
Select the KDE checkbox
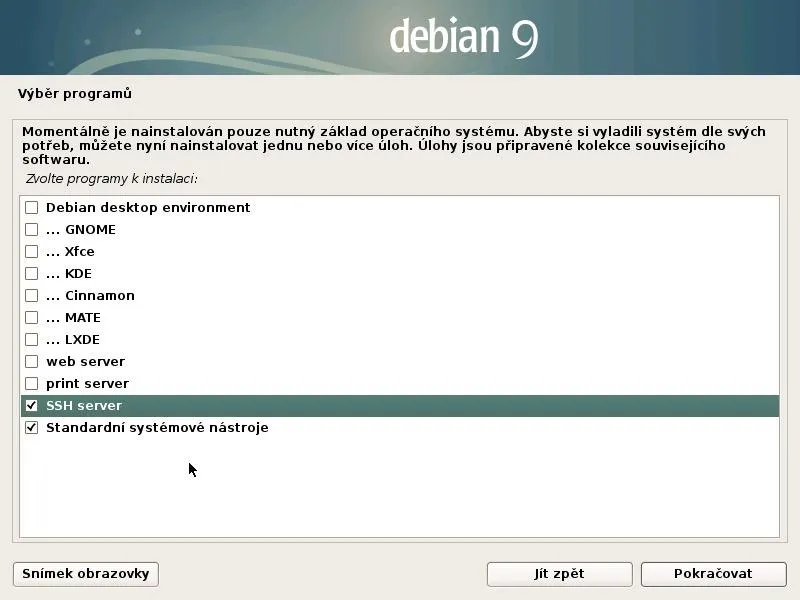(32, 273)
